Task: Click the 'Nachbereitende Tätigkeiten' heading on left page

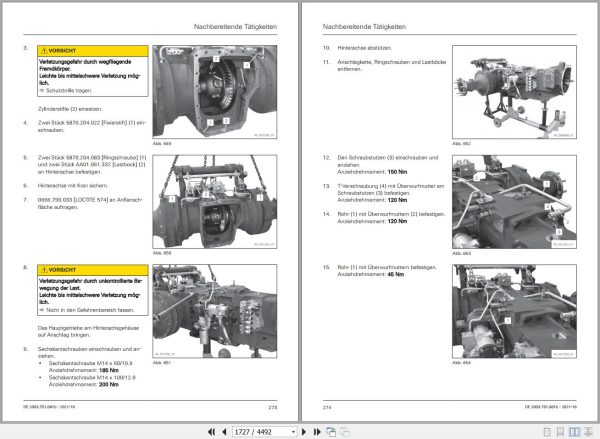Action: tap(235, 27)
